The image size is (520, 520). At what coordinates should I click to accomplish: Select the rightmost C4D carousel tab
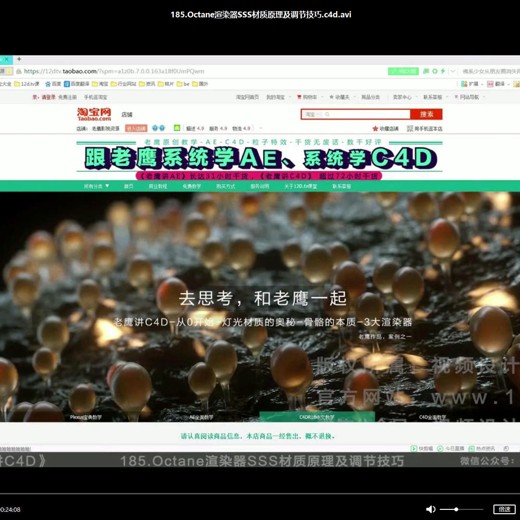coord(433,417)
